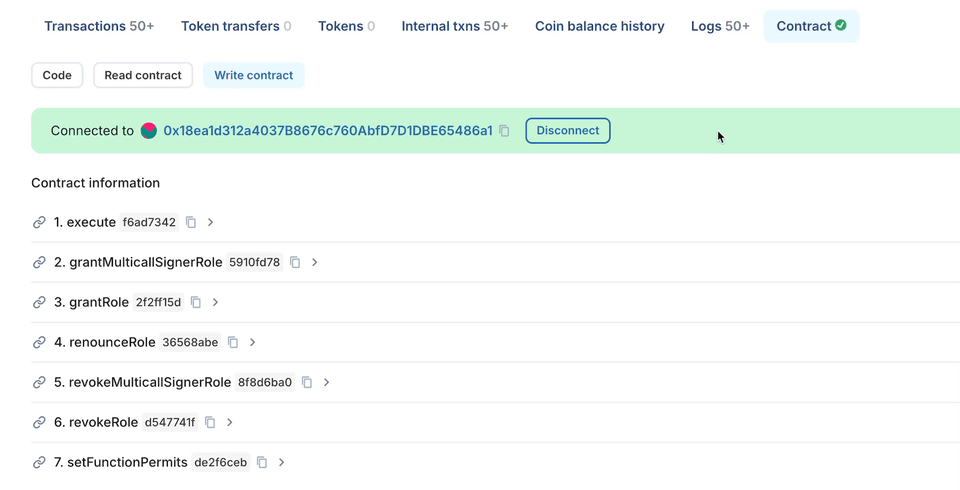Show the contract Code view
The height and width of the screenshot is (490, 960).
click(57, 75)
